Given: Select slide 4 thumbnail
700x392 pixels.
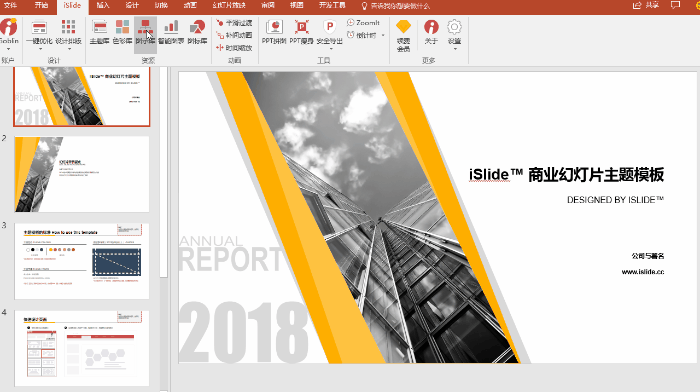Looking at the screenshot, I should coord(82,348).
